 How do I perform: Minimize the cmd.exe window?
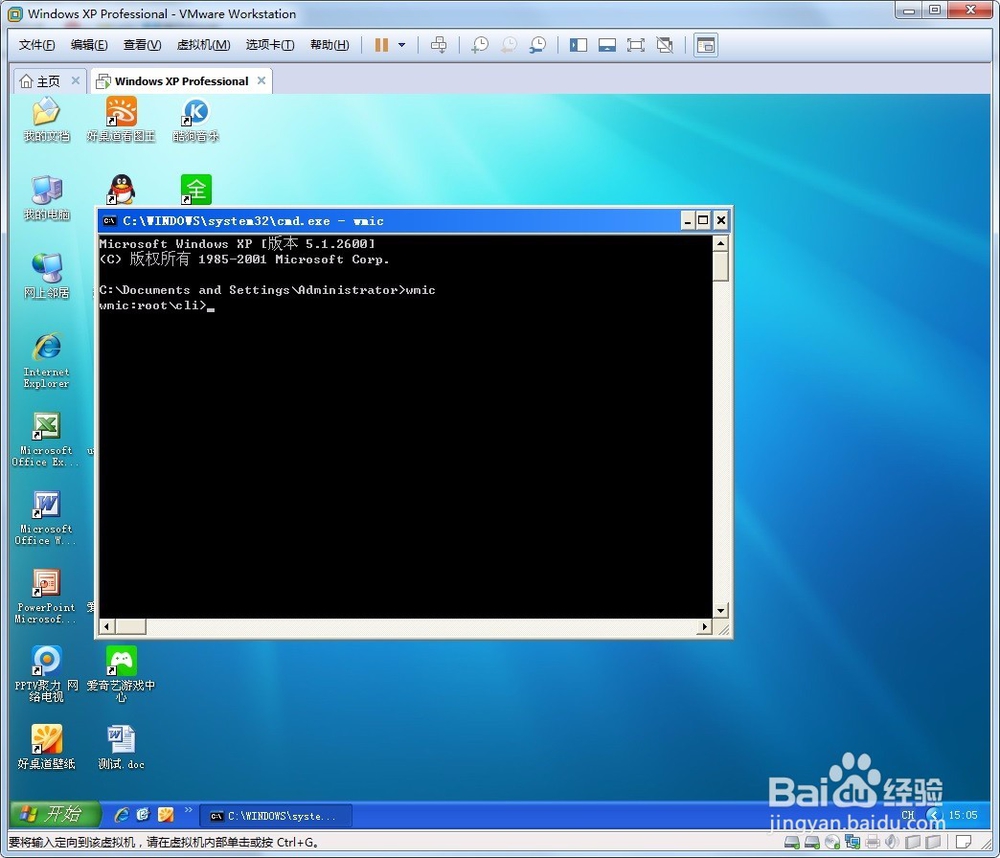(688, 221)
